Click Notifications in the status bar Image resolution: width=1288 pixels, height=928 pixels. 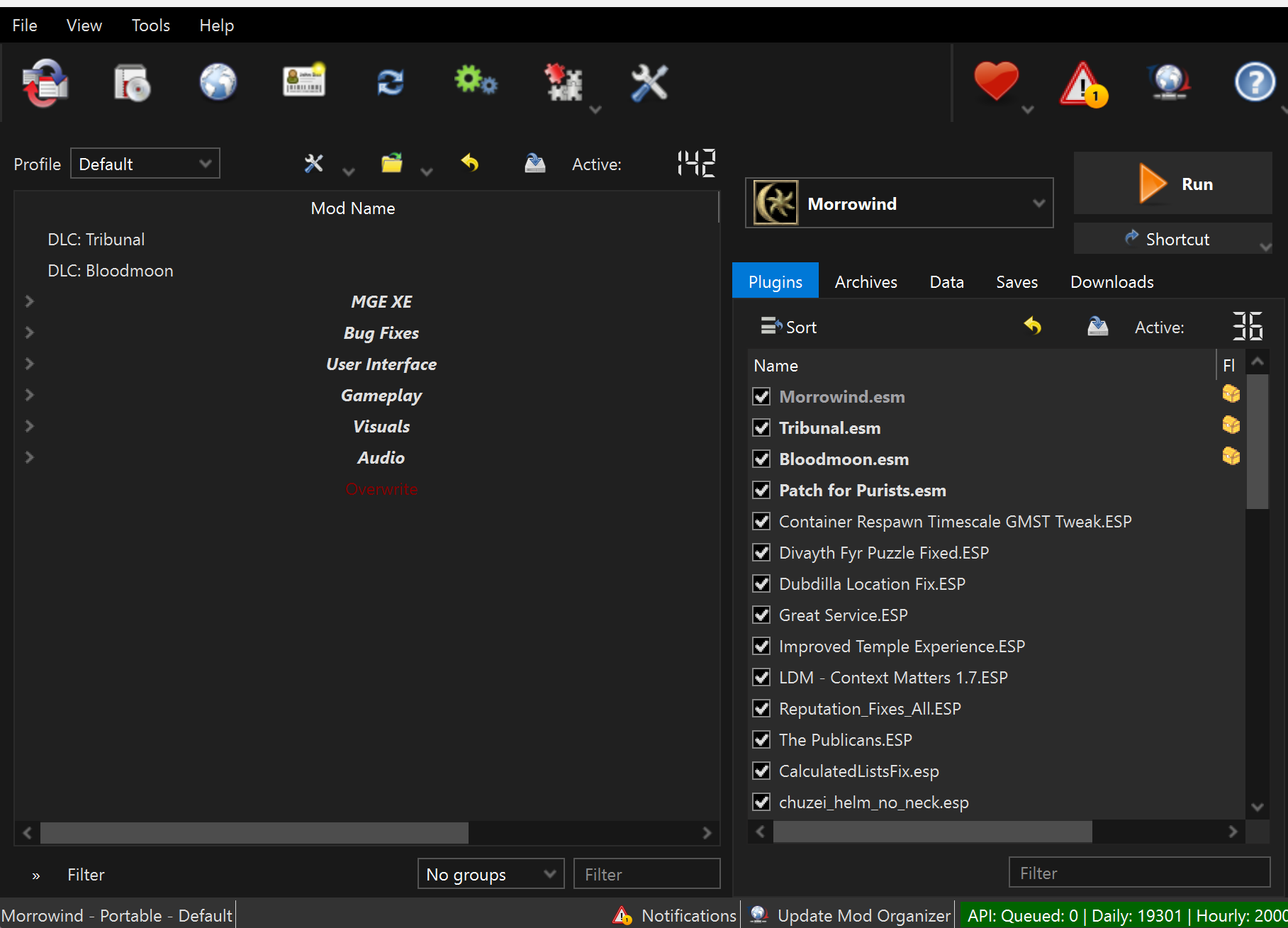tap(675, 915)
